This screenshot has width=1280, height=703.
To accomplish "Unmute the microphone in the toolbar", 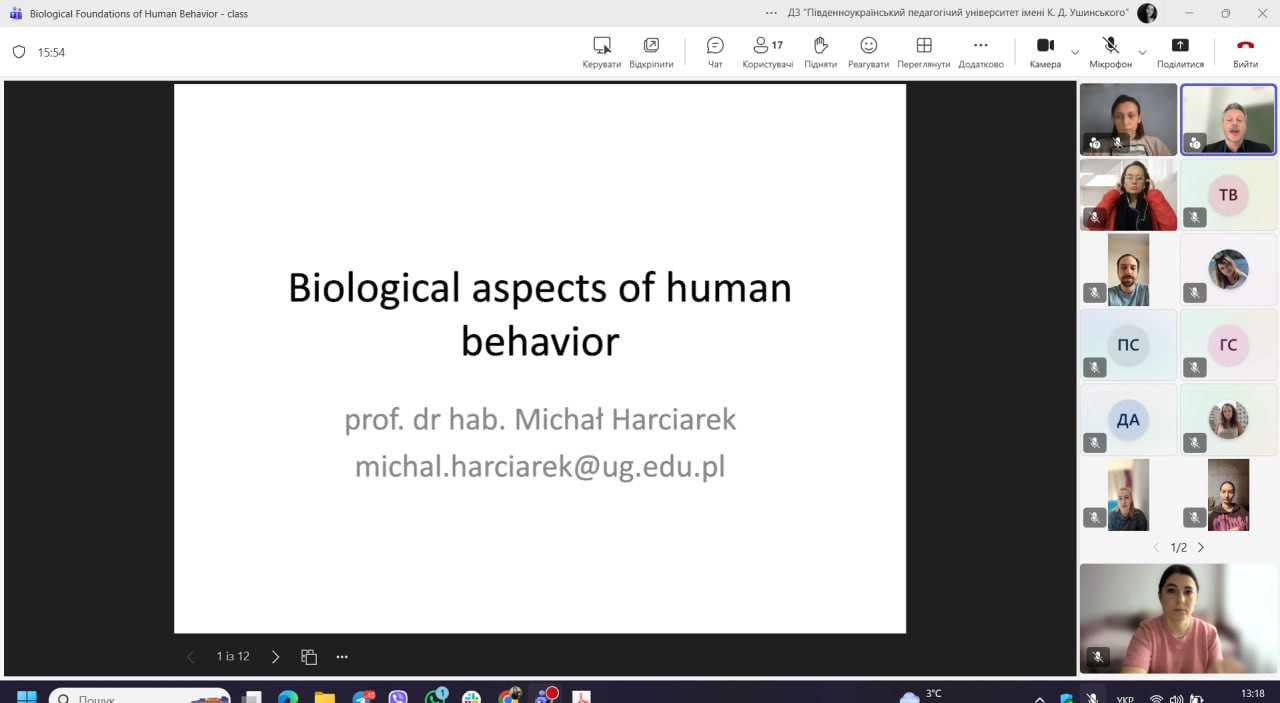I will point(1110,46).
